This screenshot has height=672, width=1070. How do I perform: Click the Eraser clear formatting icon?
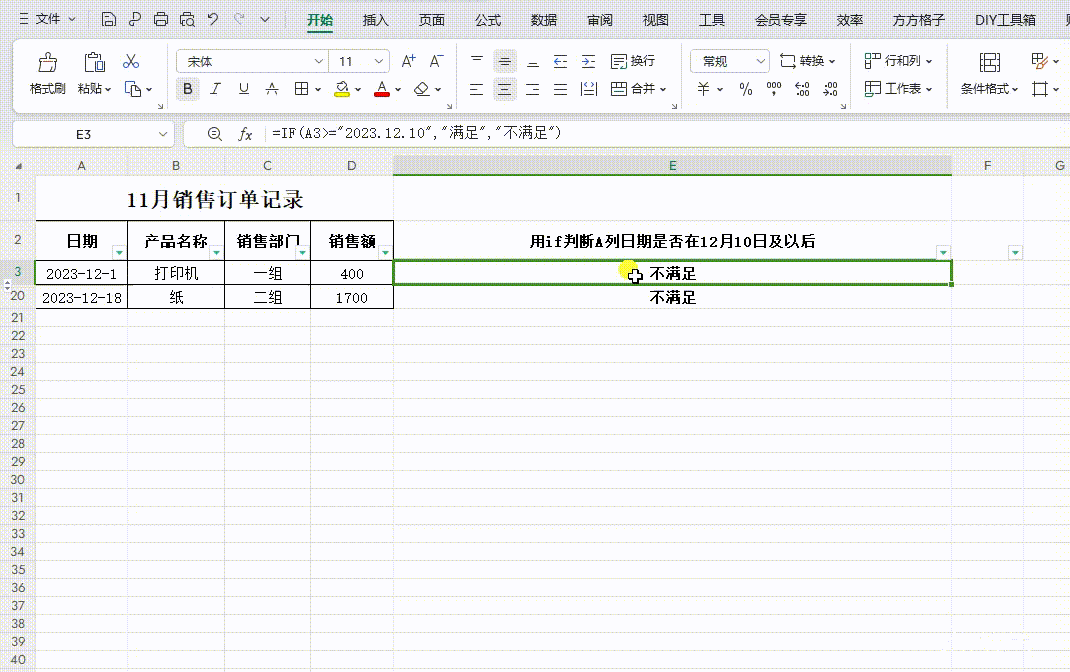click(x=422, y=89)
